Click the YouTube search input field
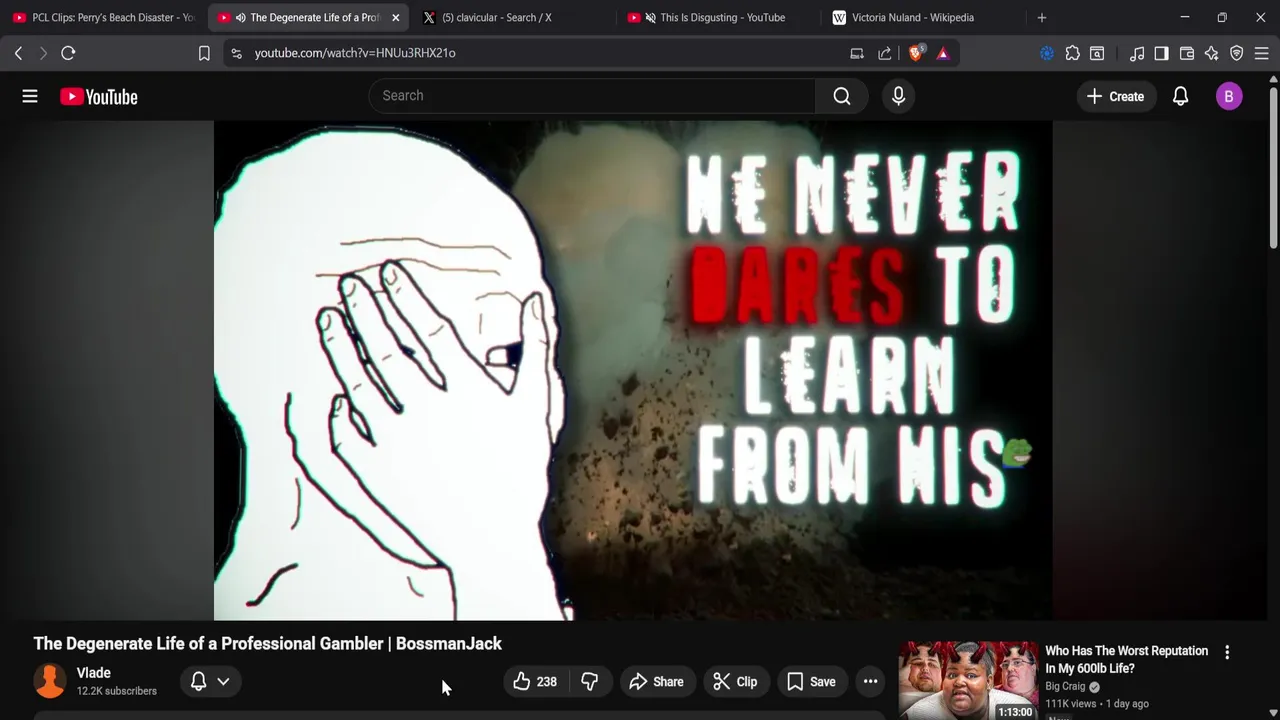1280x720 pixels. coord(592,96)
